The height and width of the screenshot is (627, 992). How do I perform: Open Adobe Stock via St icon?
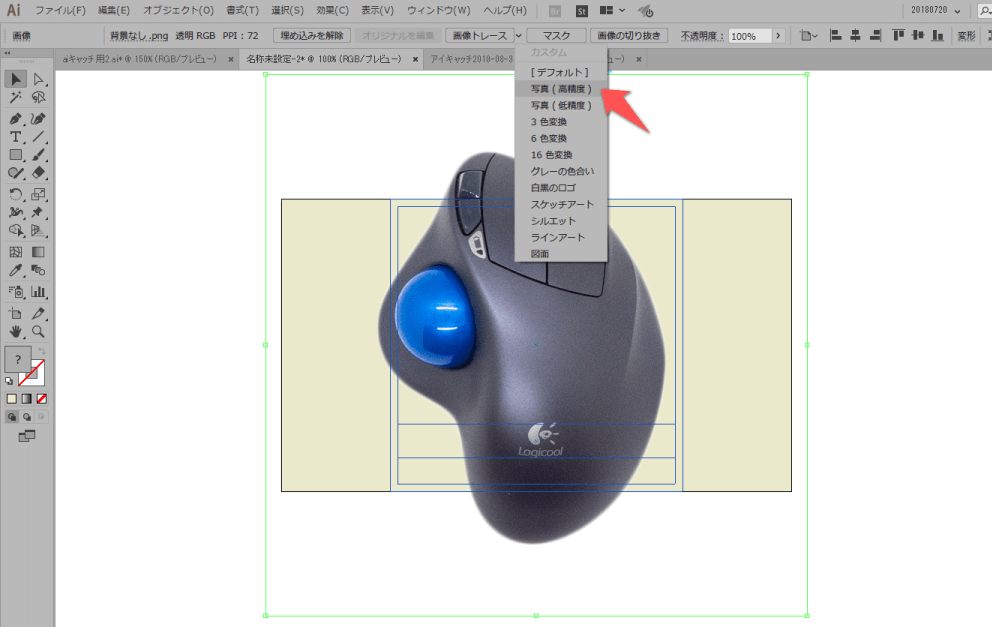pos(581,11)
